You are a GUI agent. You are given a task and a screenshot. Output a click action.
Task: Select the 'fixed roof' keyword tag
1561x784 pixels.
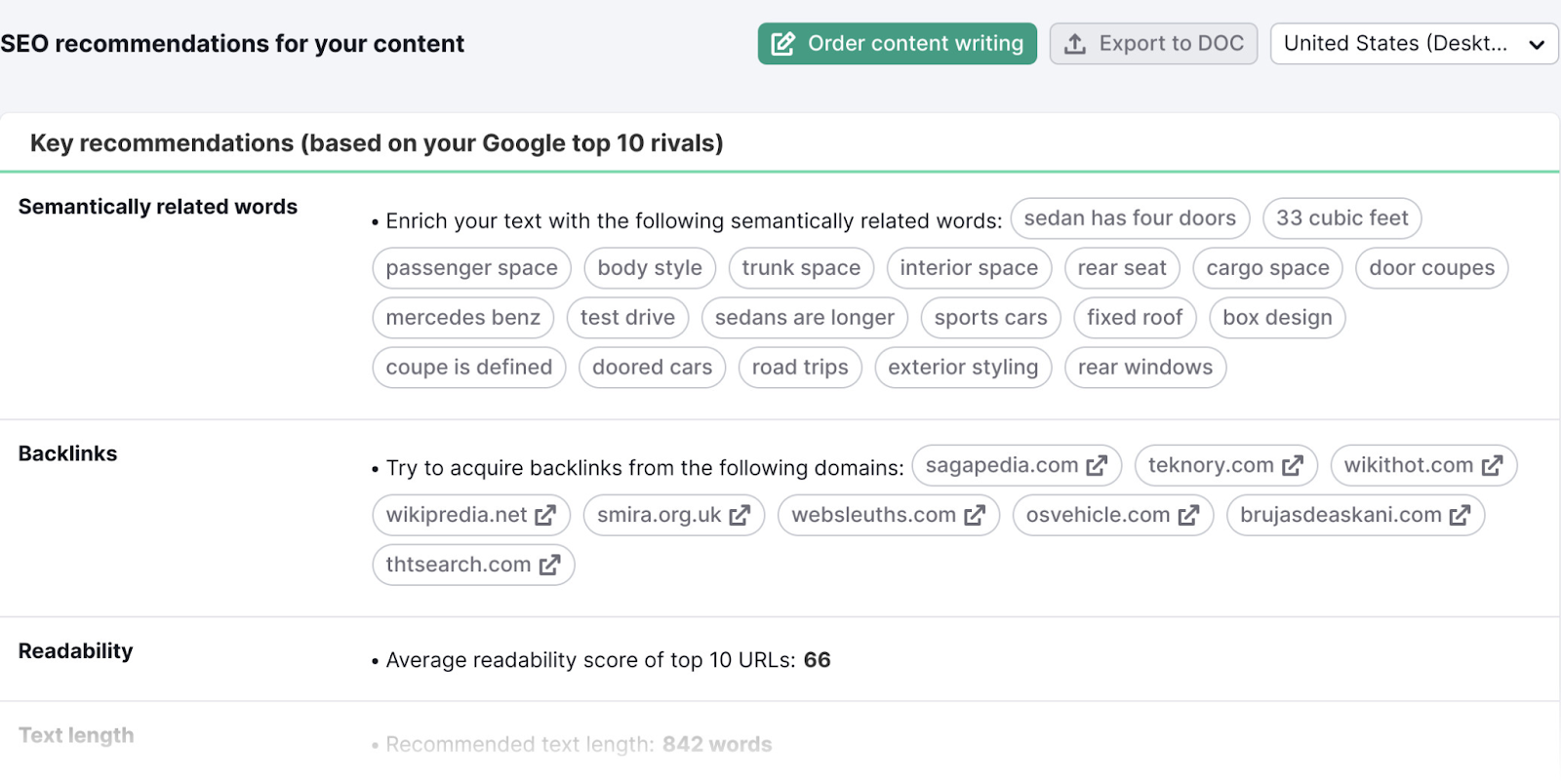(x=1135, y=318)
